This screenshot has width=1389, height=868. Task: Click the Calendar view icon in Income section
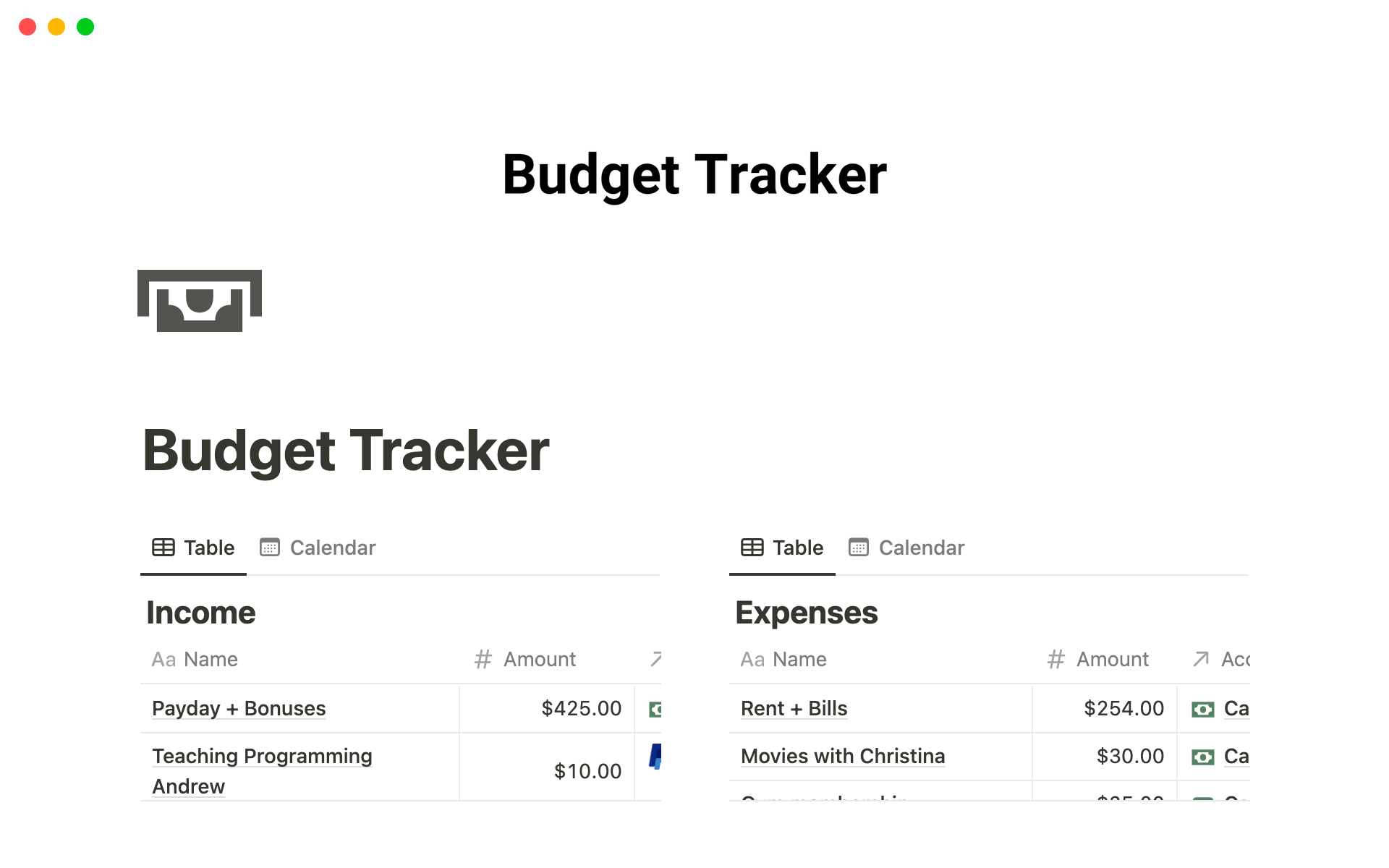(270, 548)
